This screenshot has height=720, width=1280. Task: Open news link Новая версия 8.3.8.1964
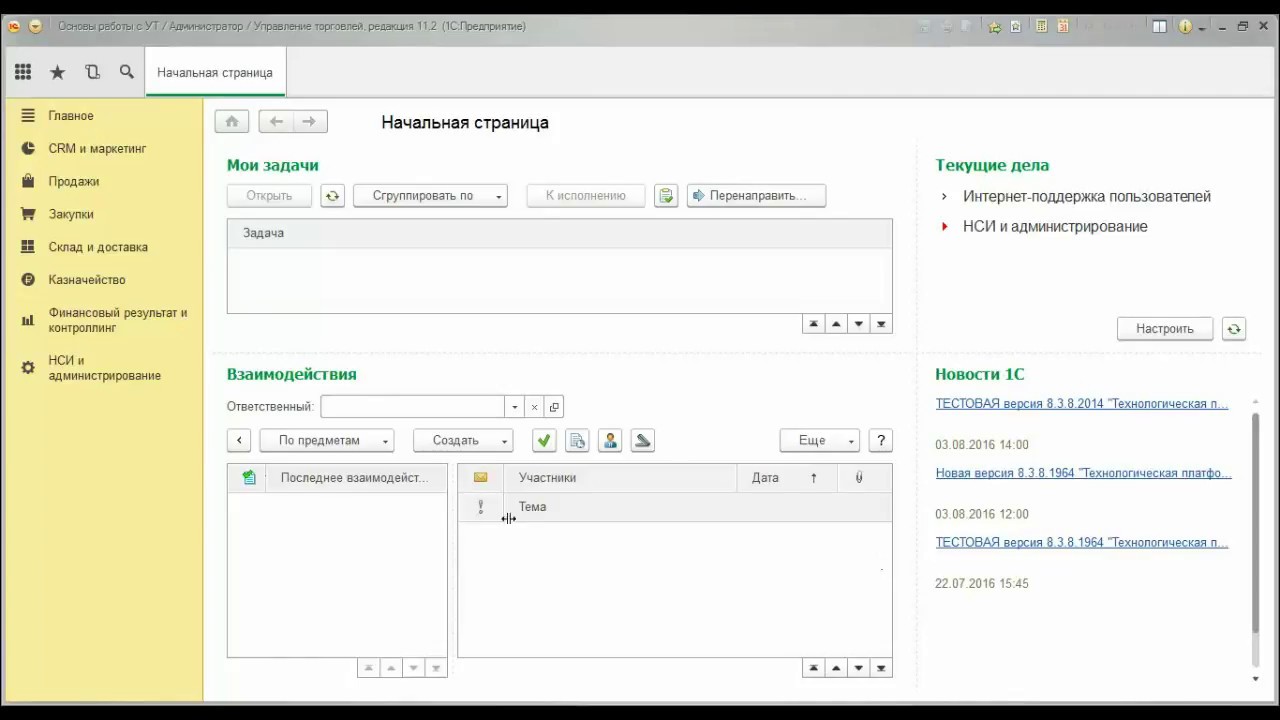(x=1084, y=473)
